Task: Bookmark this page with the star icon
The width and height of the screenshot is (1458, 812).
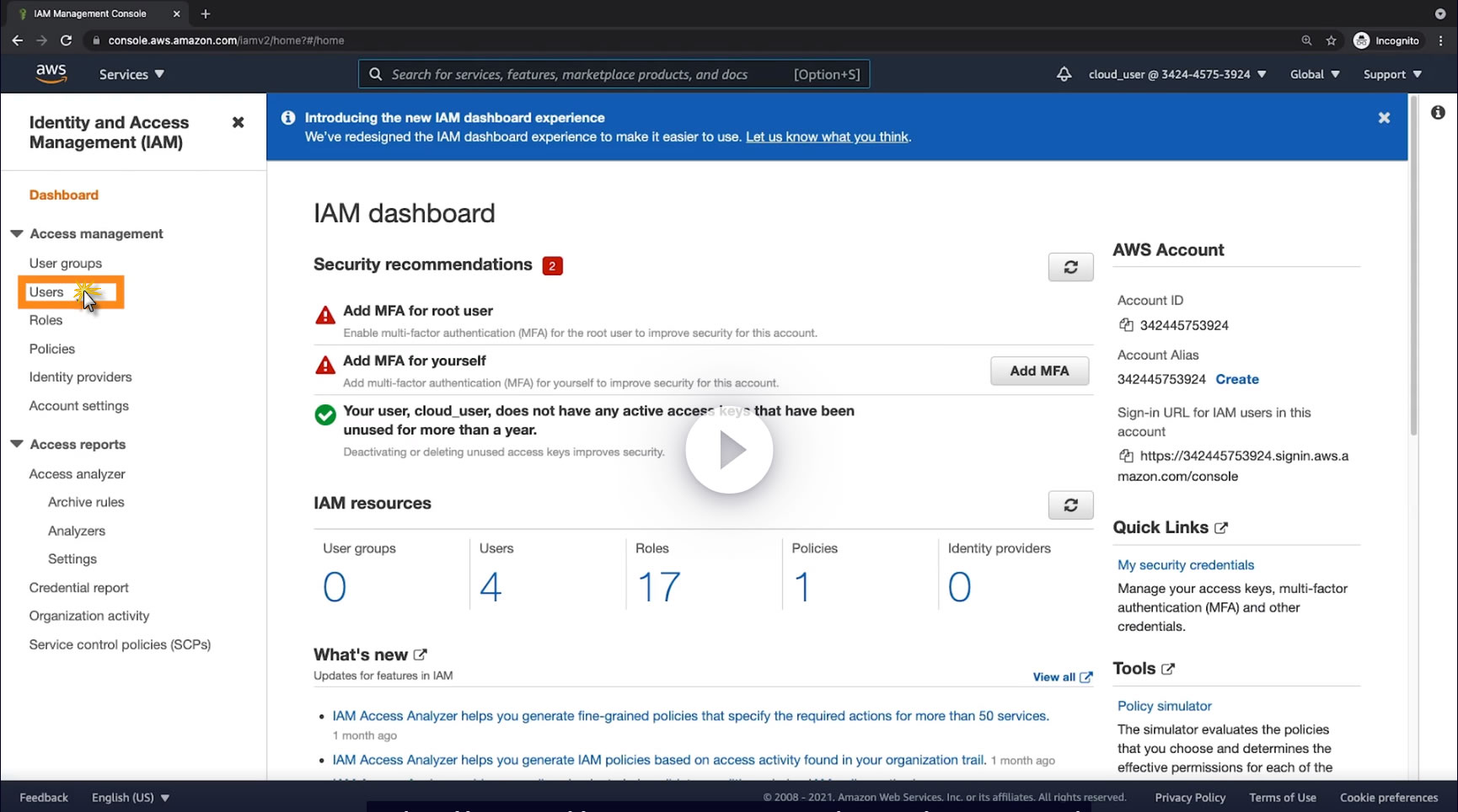Action: click(1331, 40)
